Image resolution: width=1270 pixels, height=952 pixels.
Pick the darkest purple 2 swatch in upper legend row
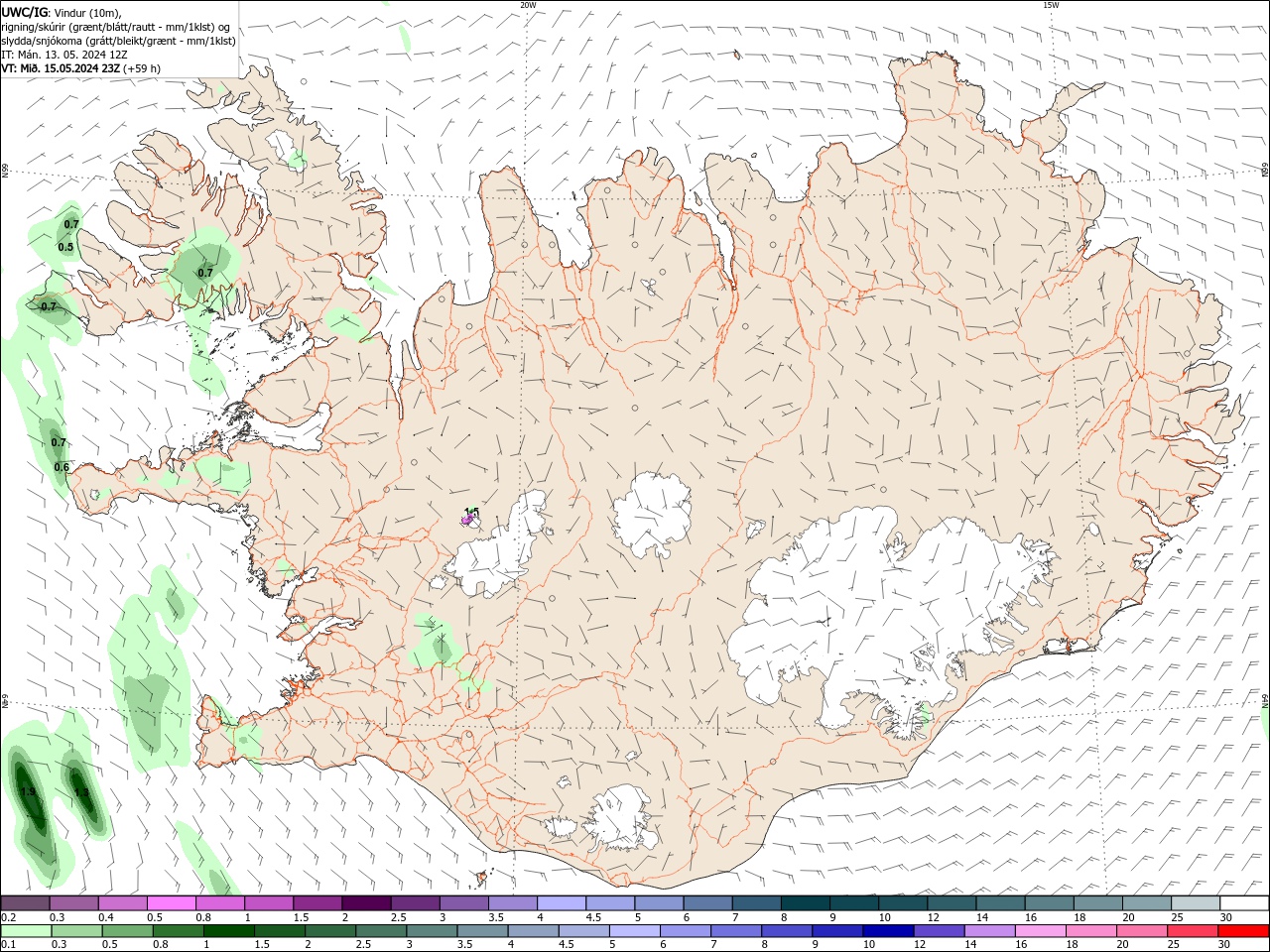[x=365, y=903]
